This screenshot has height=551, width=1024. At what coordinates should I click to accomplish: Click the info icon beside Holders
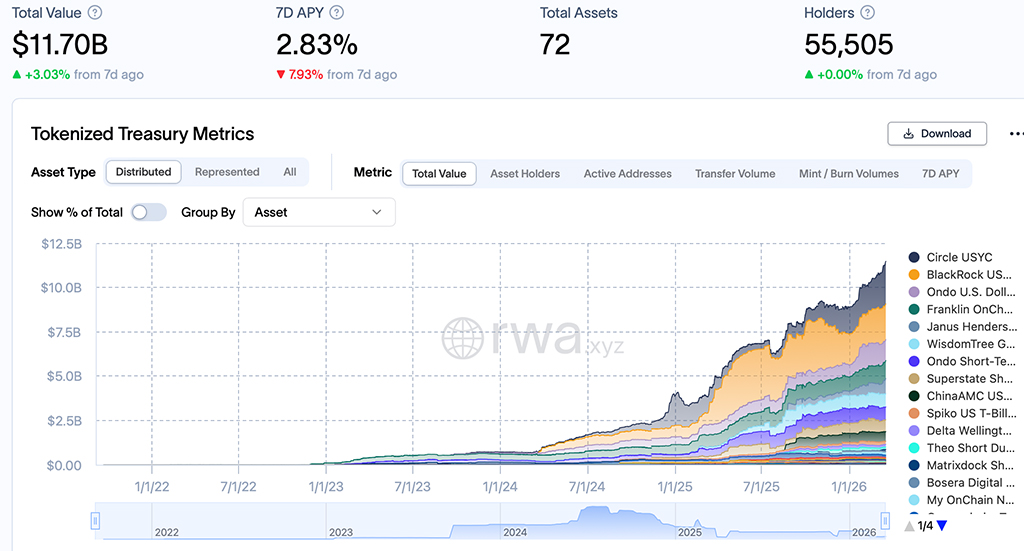point(867,13)
